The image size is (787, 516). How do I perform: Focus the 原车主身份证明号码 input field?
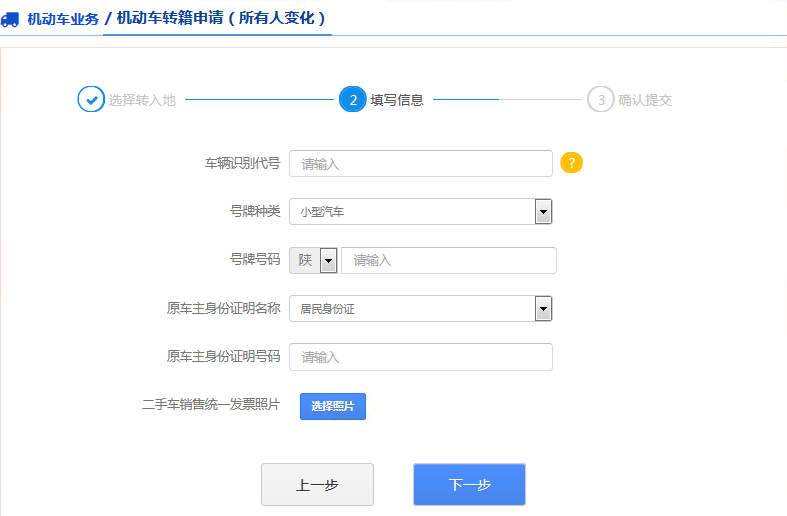tap(420, 357)
